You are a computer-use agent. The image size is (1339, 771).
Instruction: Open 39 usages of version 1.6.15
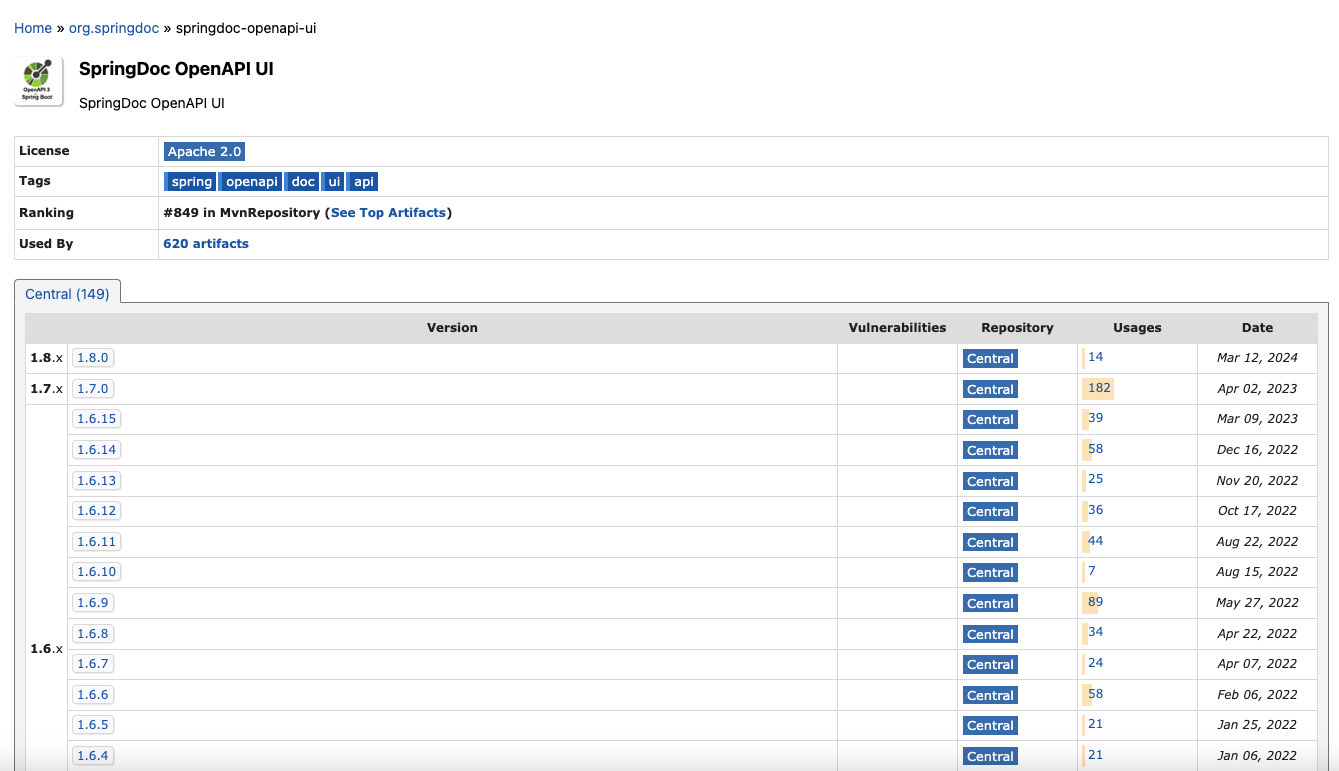(1095, 418)
